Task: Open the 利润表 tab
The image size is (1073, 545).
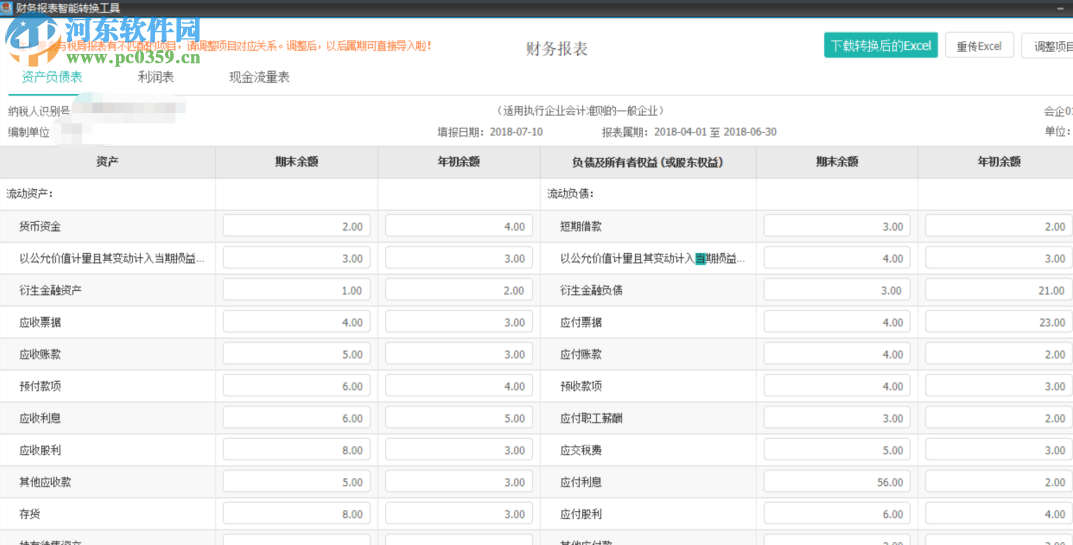Action: point(155,77)
